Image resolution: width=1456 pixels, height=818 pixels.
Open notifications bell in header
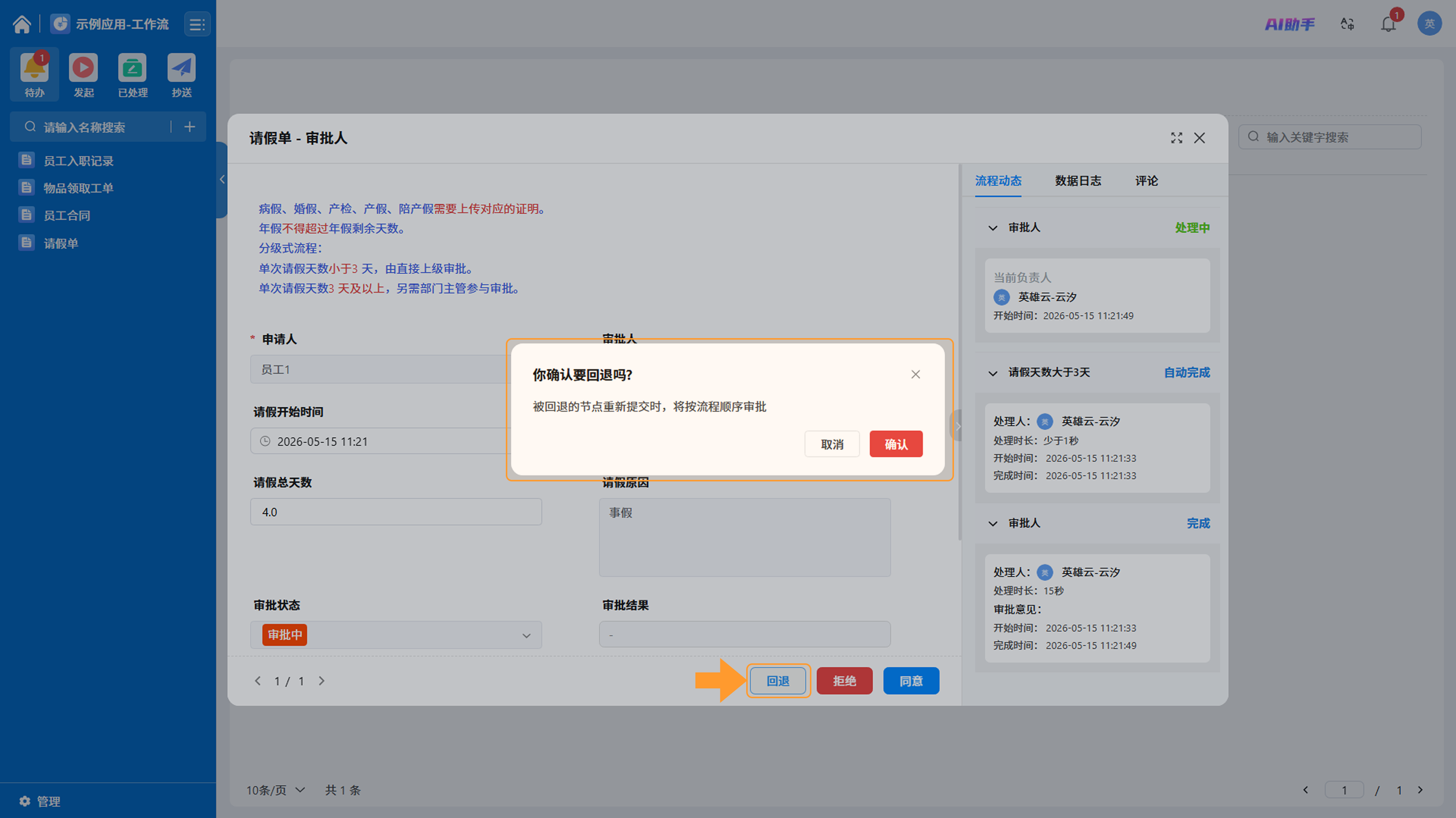click(1389, 24)
